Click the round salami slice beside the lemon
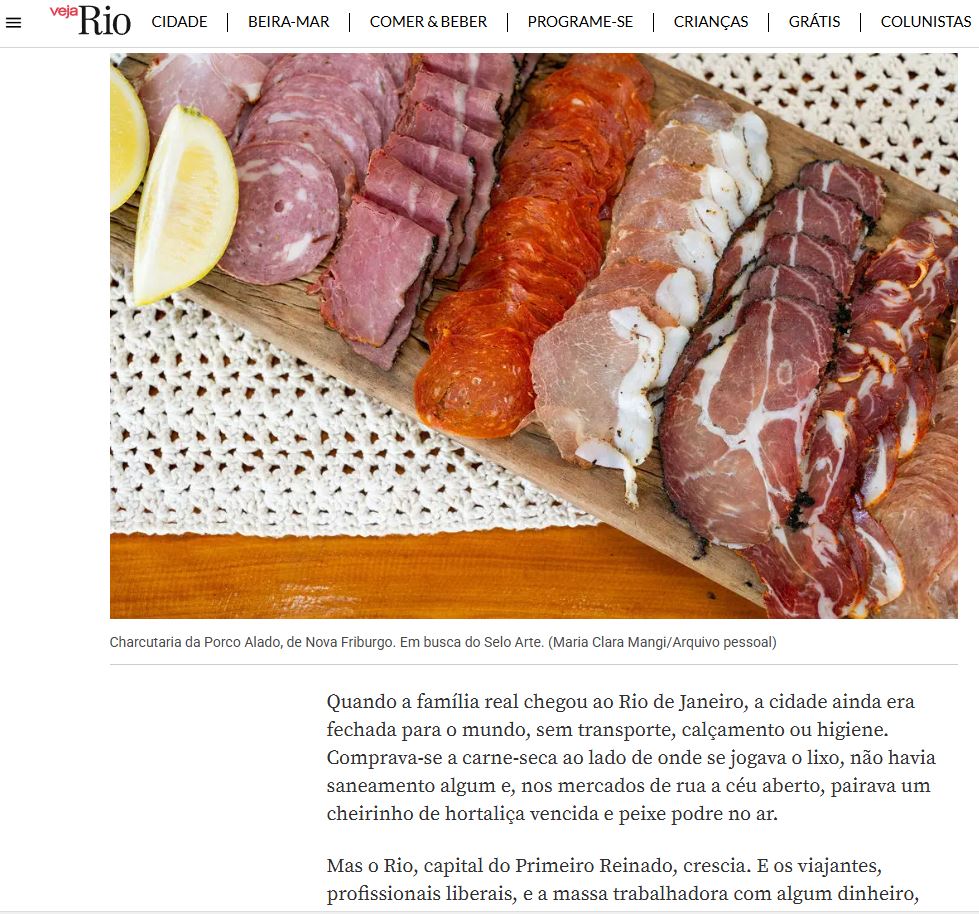This screenshot has width=979, height=914. point(281,212)
